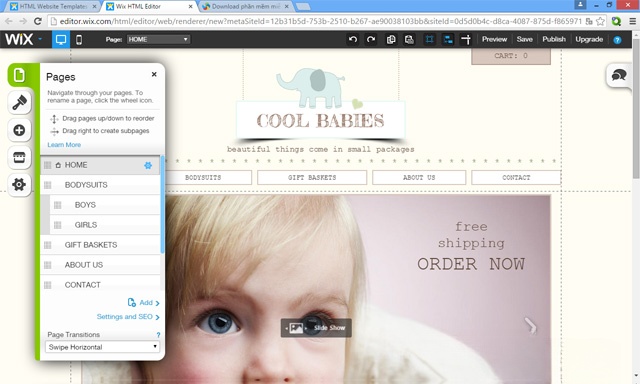Select the GIRLS subpage

104,225
